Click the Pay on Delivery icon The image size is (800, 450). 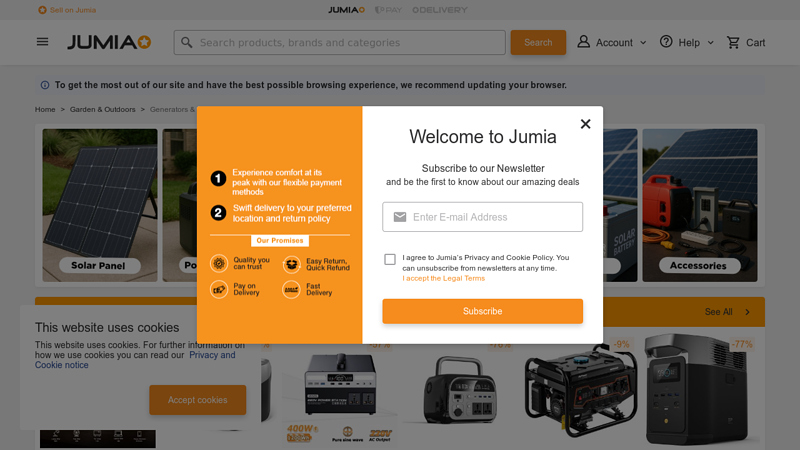[x=219, y=289]
